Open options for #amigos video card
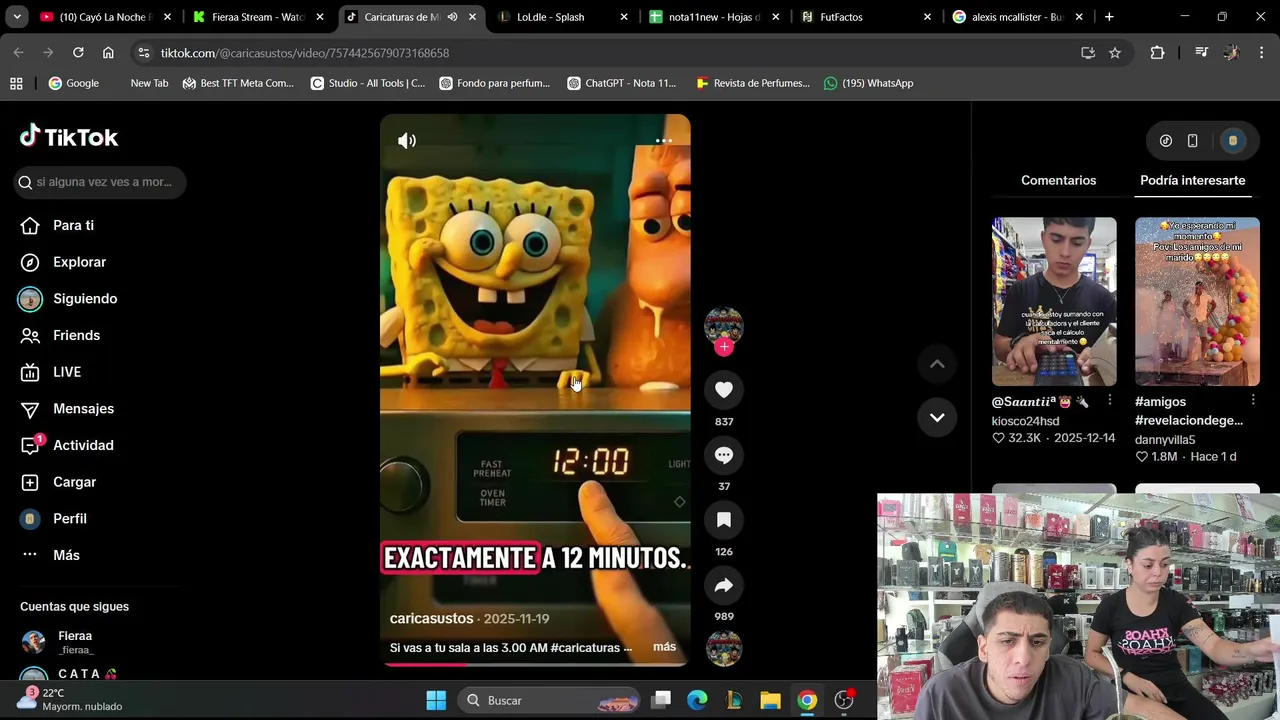This screenshot has height=720, width=1280. (1253, 401)
